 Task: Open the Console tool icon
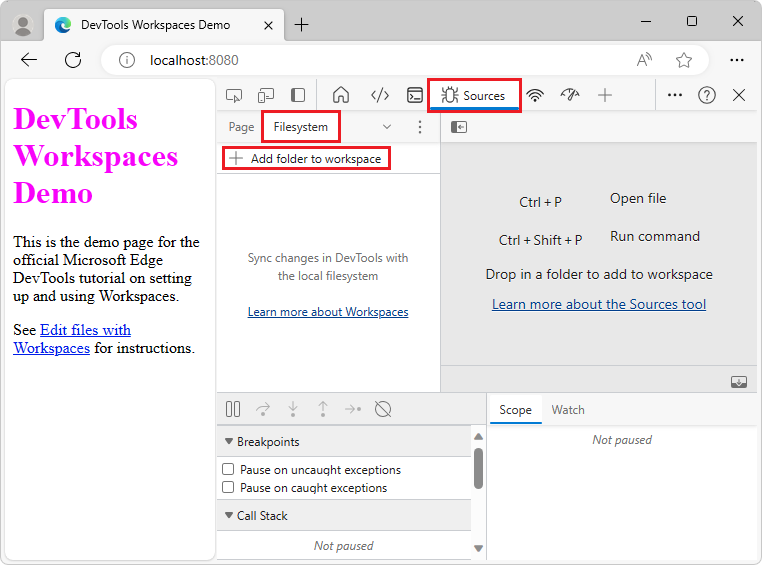coord(415,95)
